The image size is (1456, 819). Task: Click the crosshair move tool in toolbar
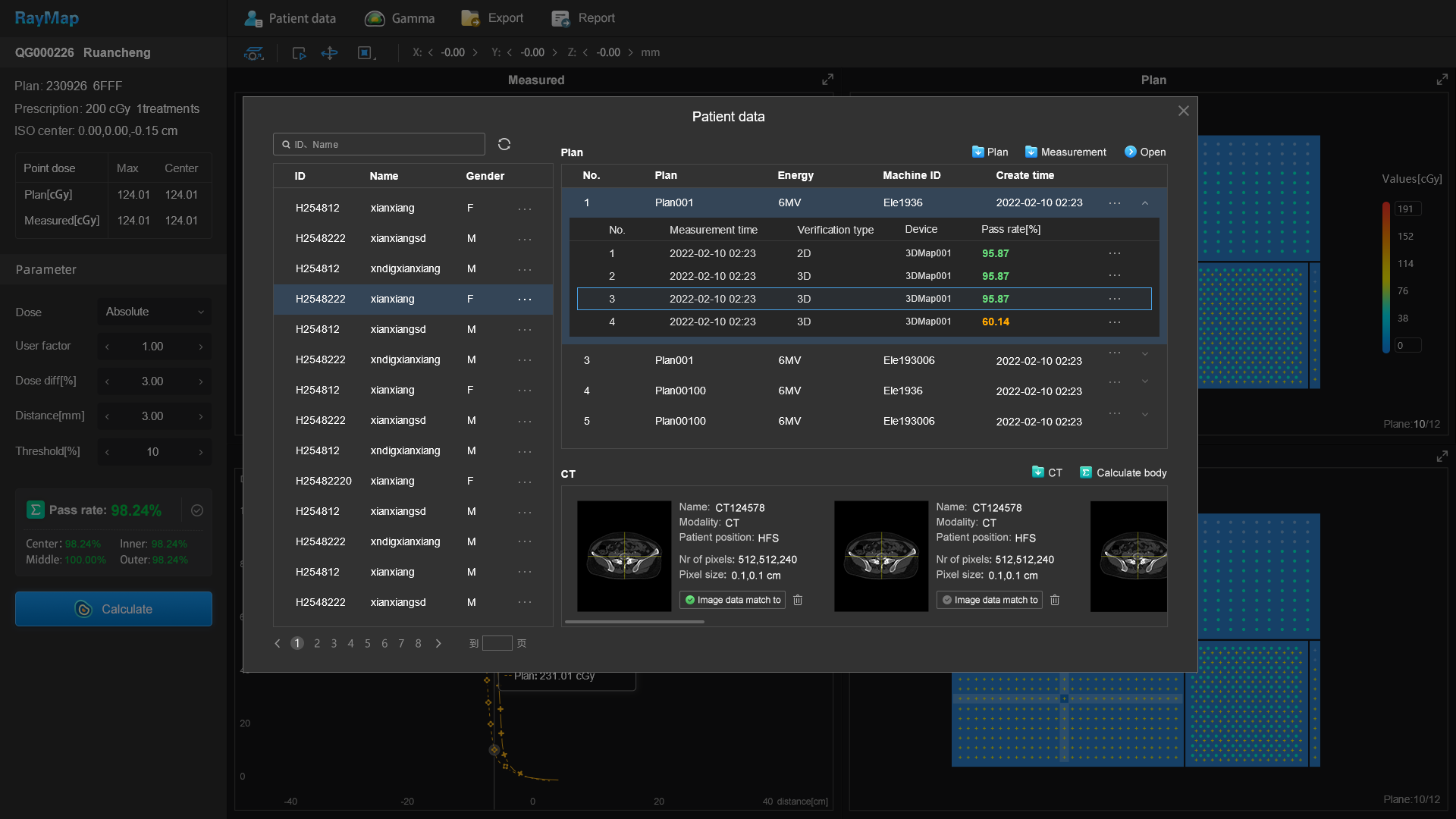coord(329,53)
